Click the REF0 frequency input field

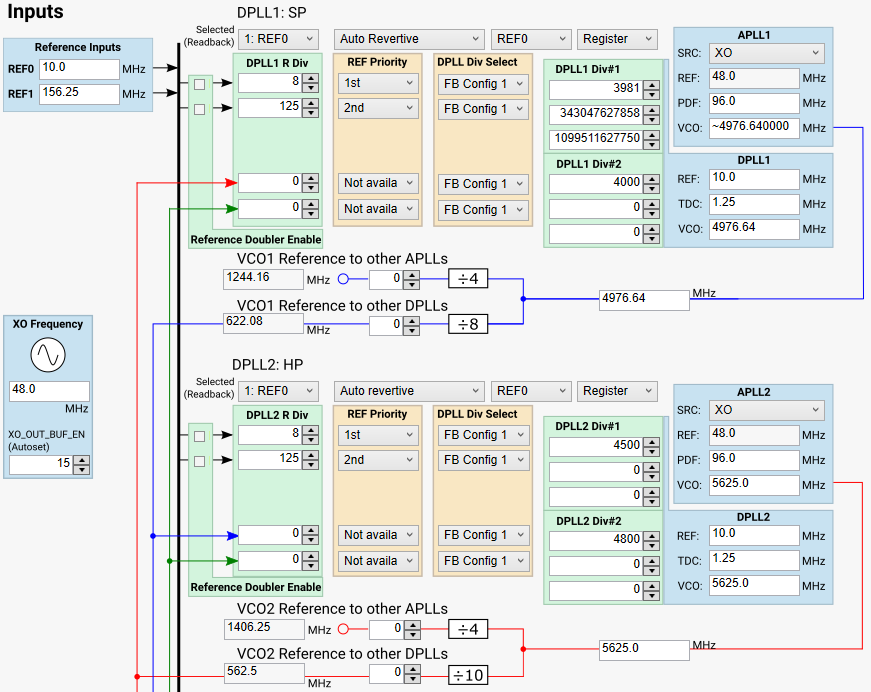[79, 69]
